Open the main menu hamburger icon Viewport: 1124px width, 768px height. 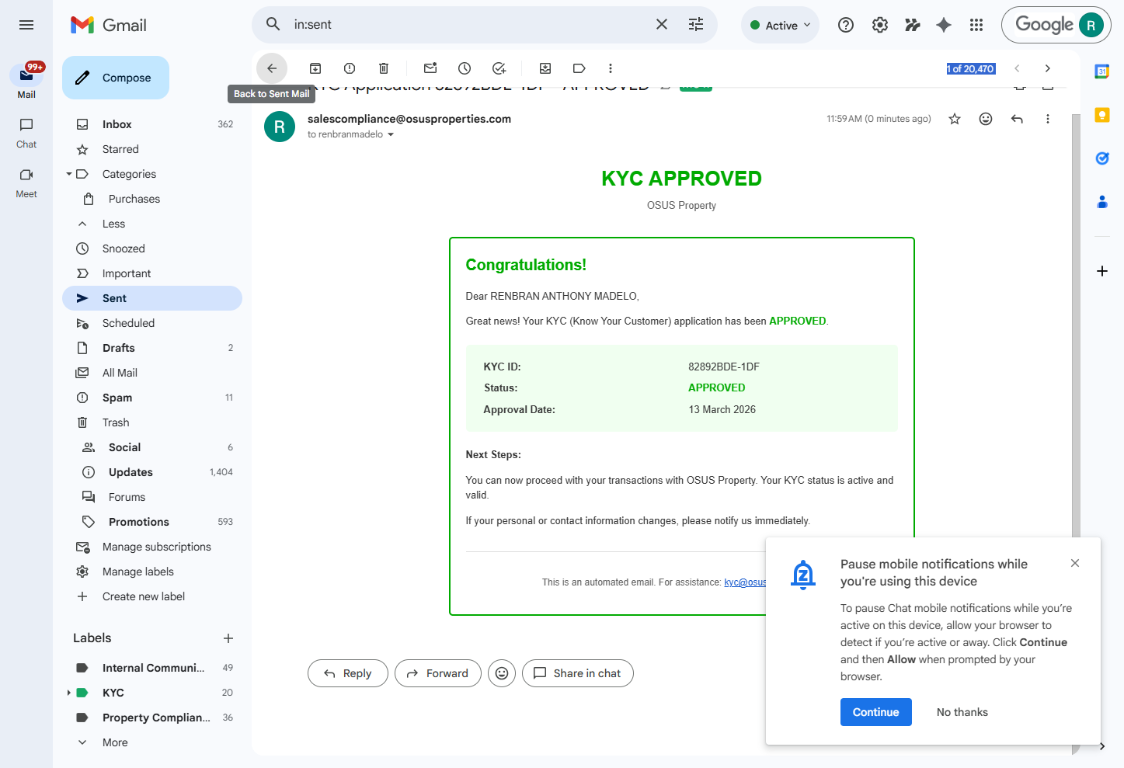click(x=27, y=25)
